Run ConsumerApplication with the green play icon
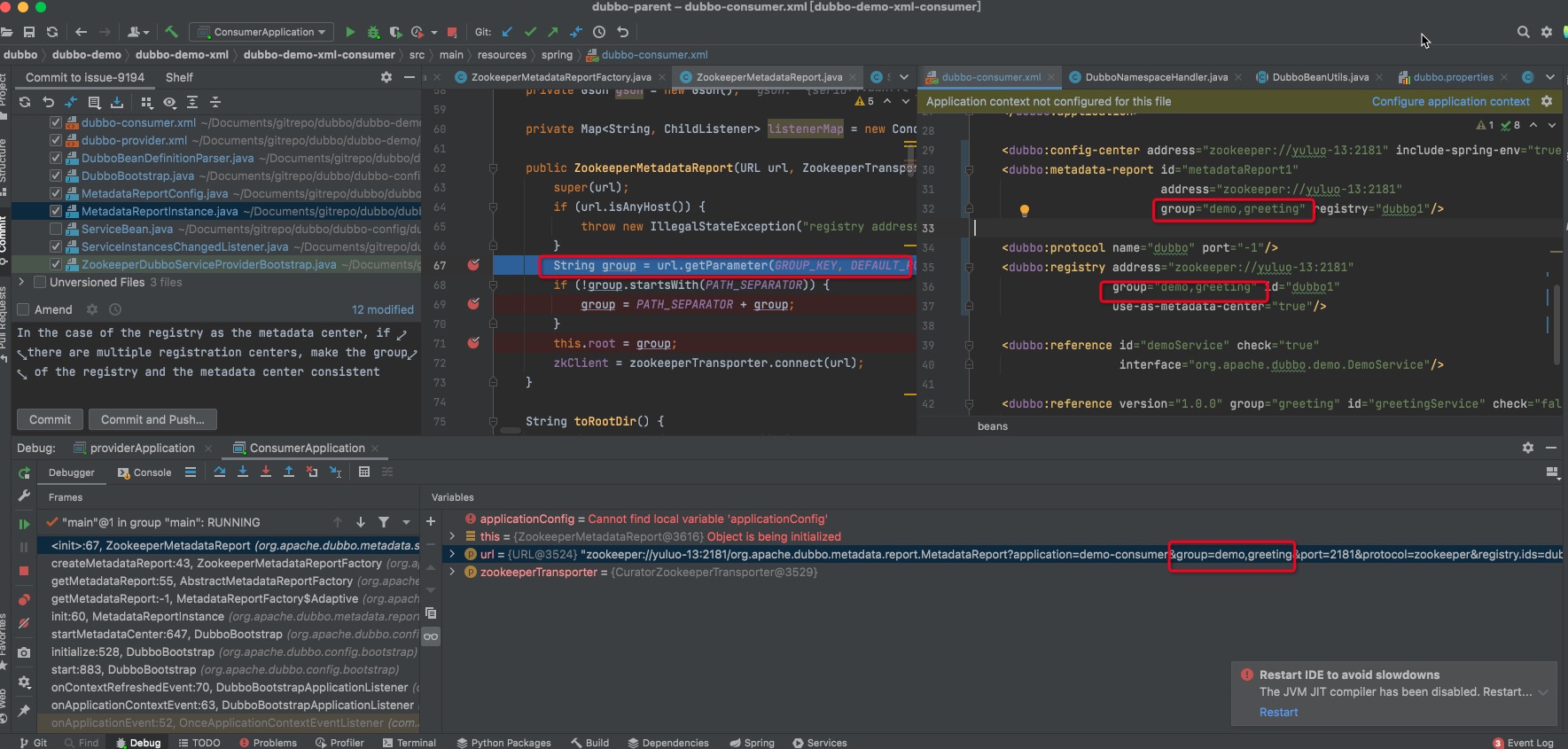Screen dimensions: 1568x749 (350, 32)
